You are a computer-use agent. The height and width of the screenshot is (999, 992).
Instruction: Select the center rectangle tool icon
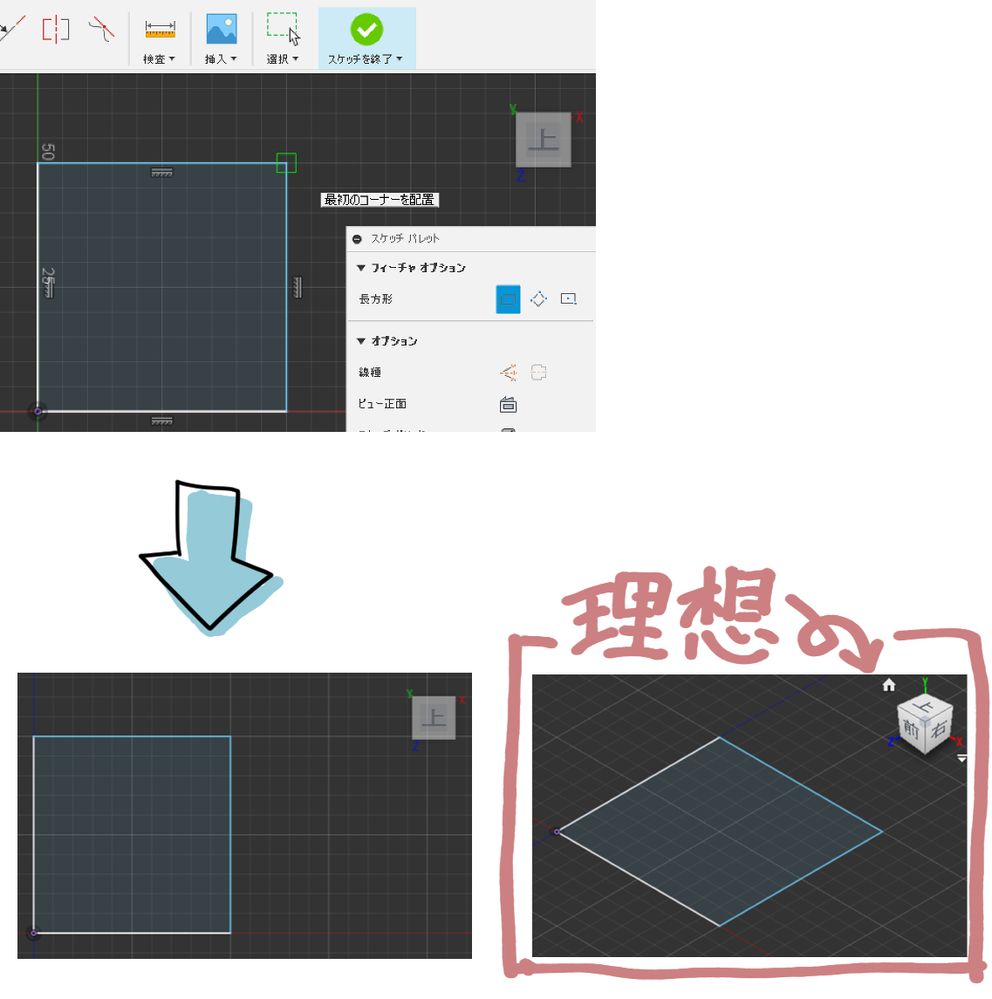pos(569,299)
